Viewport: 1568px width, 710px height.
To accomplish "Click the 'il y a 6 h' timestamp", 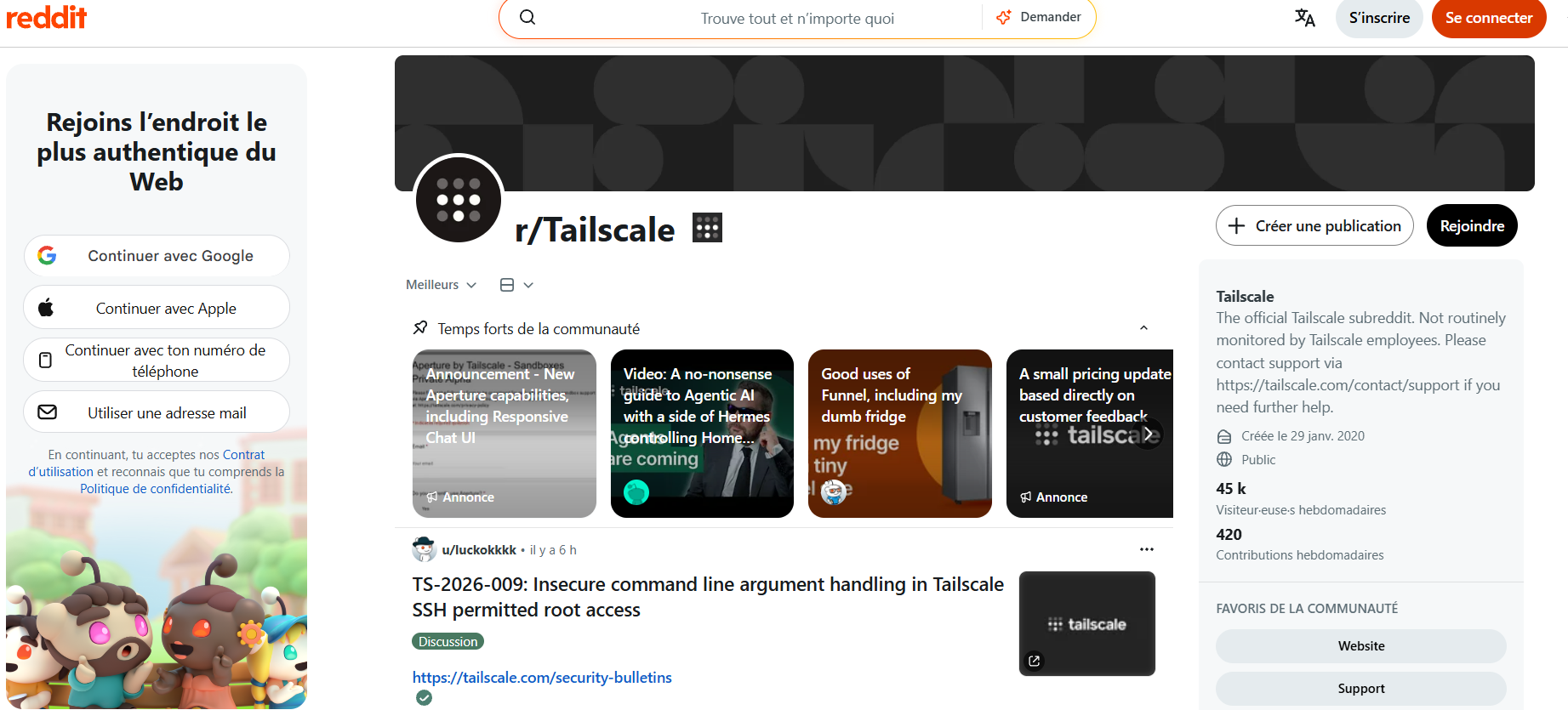I will [553, 550].
